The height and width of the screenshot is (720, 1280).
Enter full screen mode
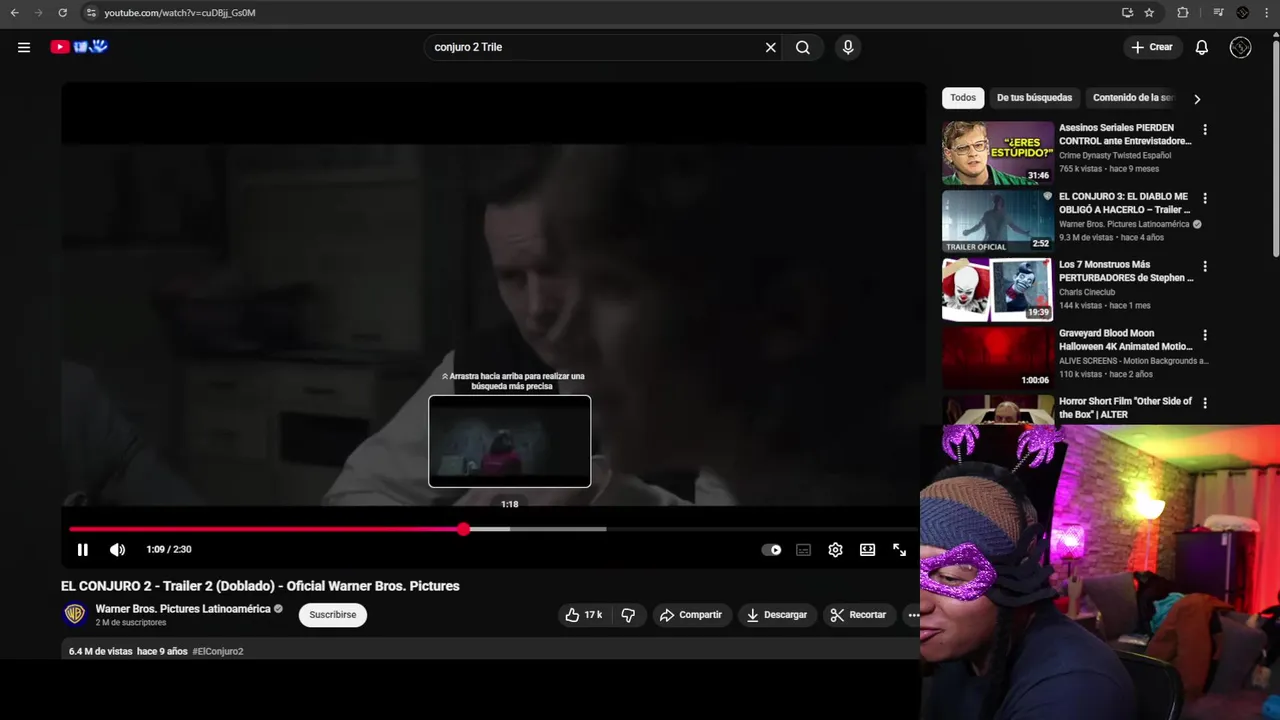(899, 550)
